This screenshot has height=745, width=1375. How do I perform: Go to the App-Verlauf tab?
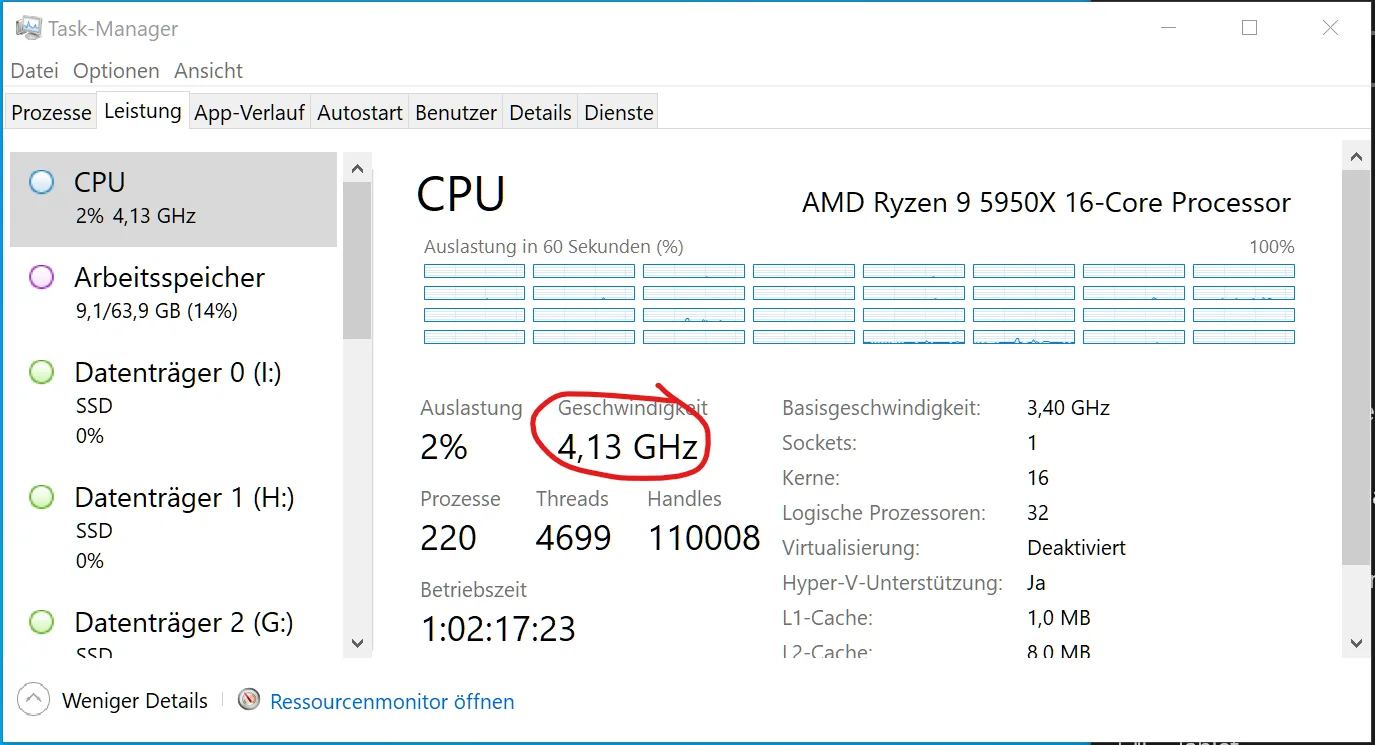click(x=249, y=113)
